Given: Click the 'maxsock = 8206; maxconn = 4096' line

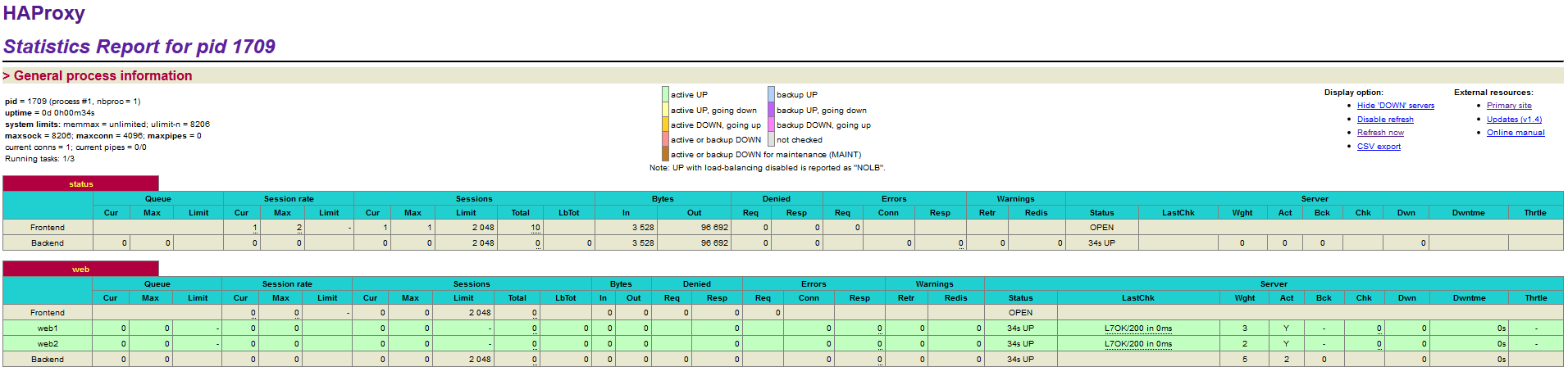Looking at the screenshot, I should tap(103, 136).
